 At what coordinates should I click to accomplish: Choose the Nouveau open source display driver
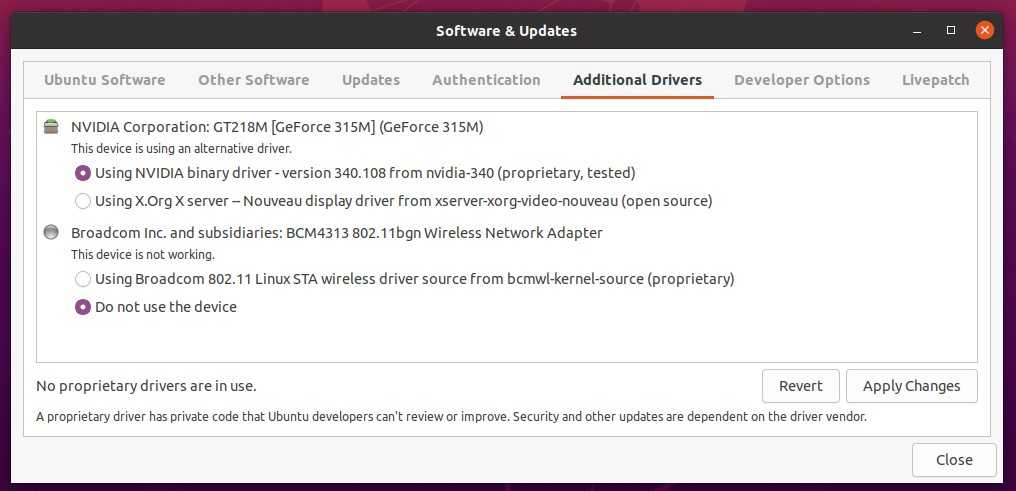click(84, 201)
